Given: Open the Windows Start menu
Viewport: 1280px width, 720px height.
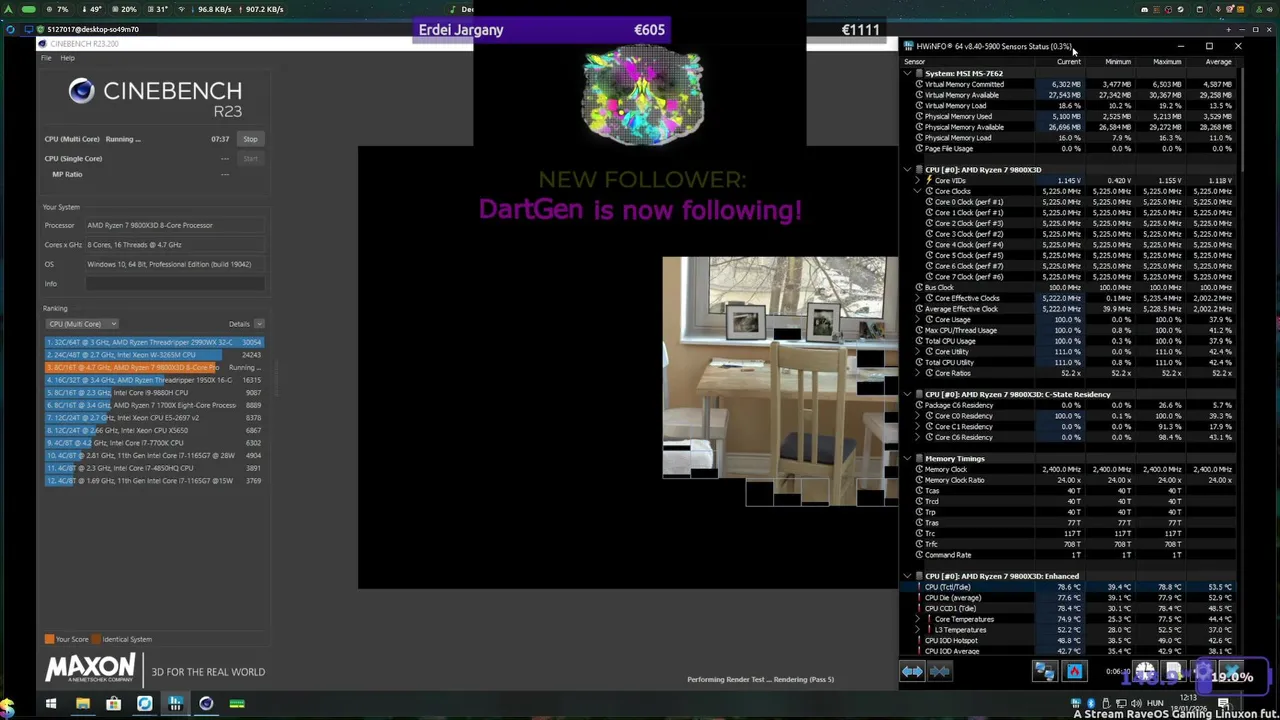Looking at the screenshot, I should coord(51,704).
